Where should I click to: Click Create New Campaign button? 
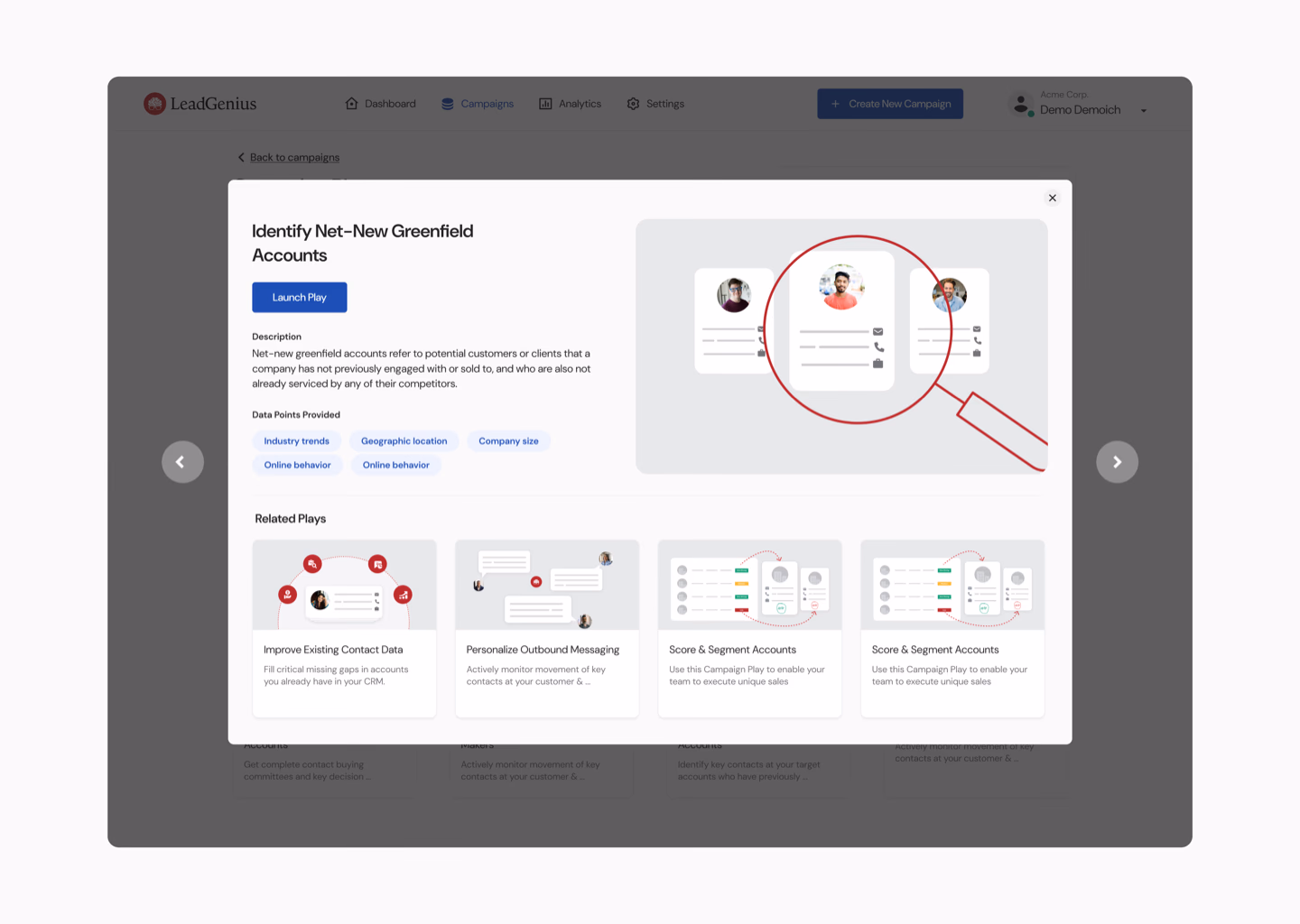889,104
